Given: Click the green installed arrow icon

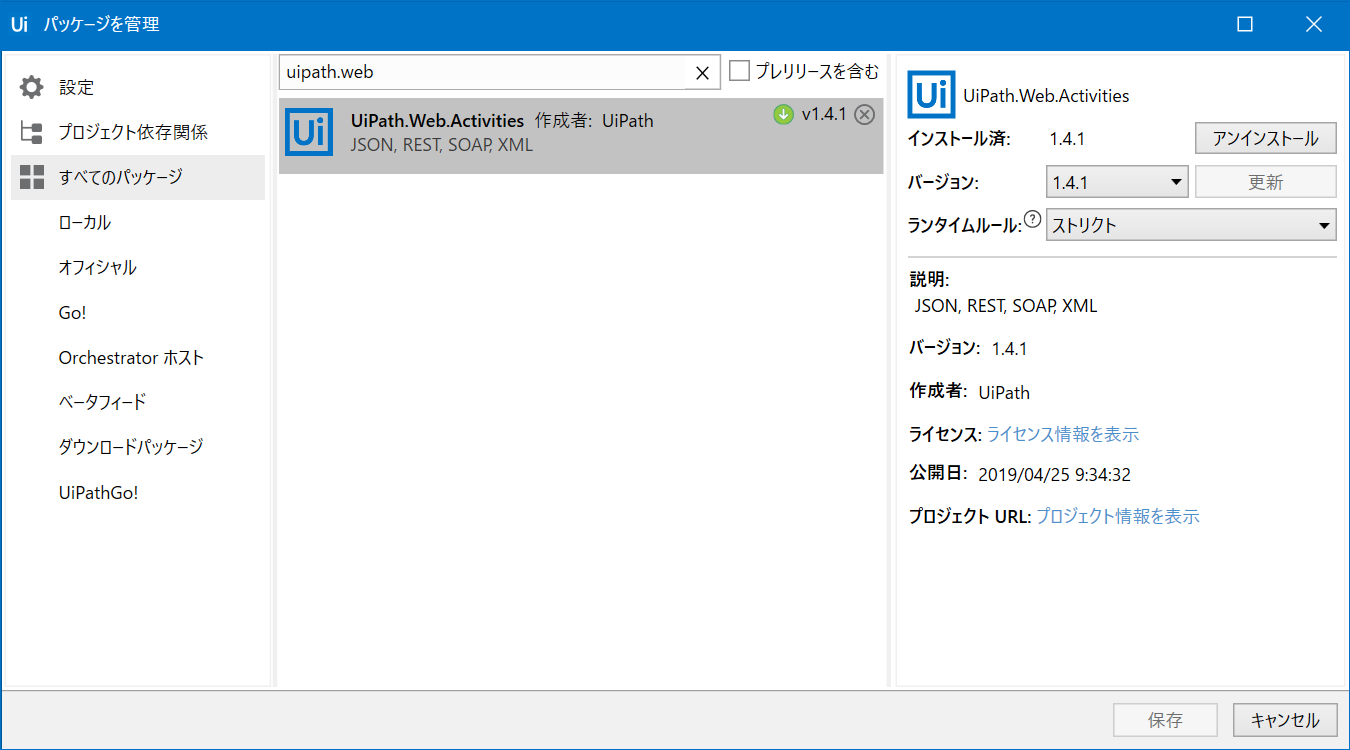Looking at the screenshot, I should pyautogui.click(x=783, y=115).
